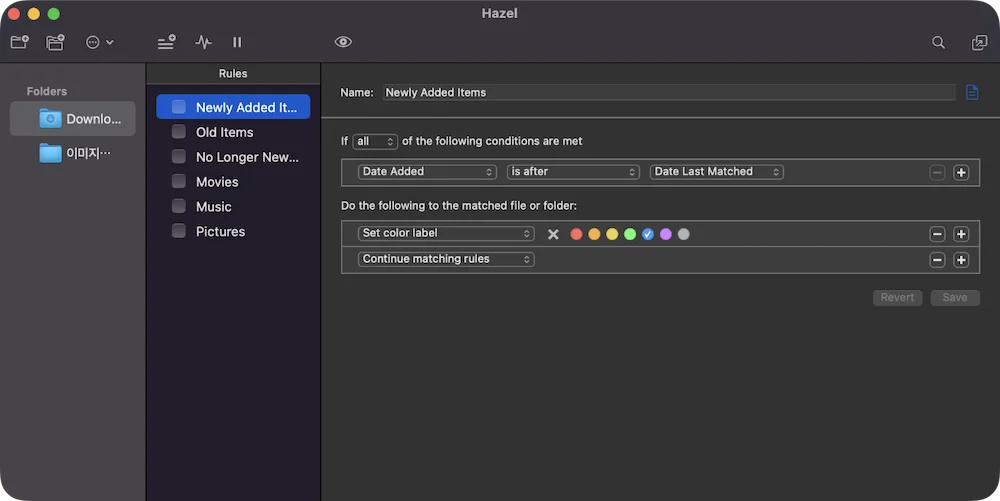Add a condition with the plus button
Screen dimensions: 1000x501
tap(961, 172)
